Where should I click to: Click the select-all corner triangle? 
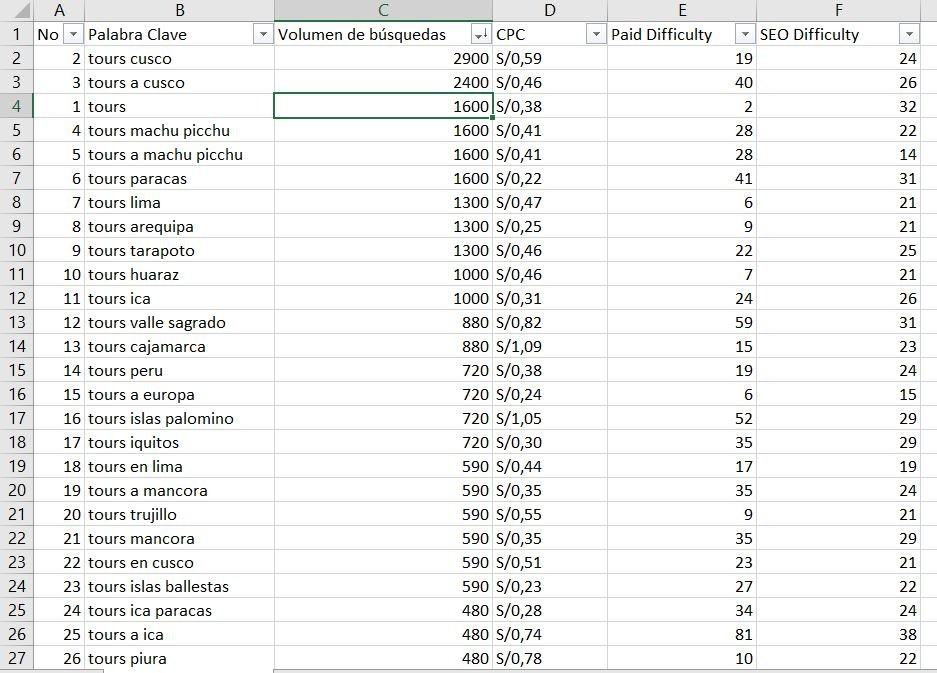point(20,10)
